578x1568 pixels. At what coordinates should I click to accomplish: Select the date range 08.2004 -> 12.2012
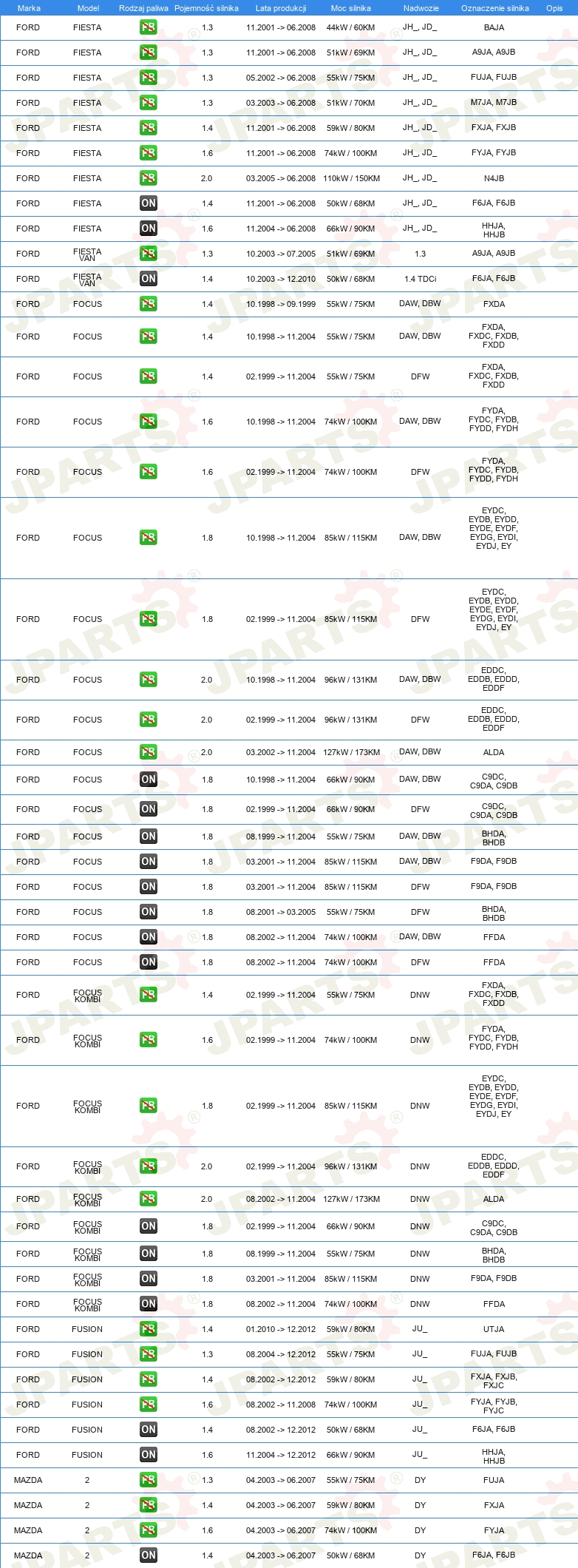click(281, 1354)
